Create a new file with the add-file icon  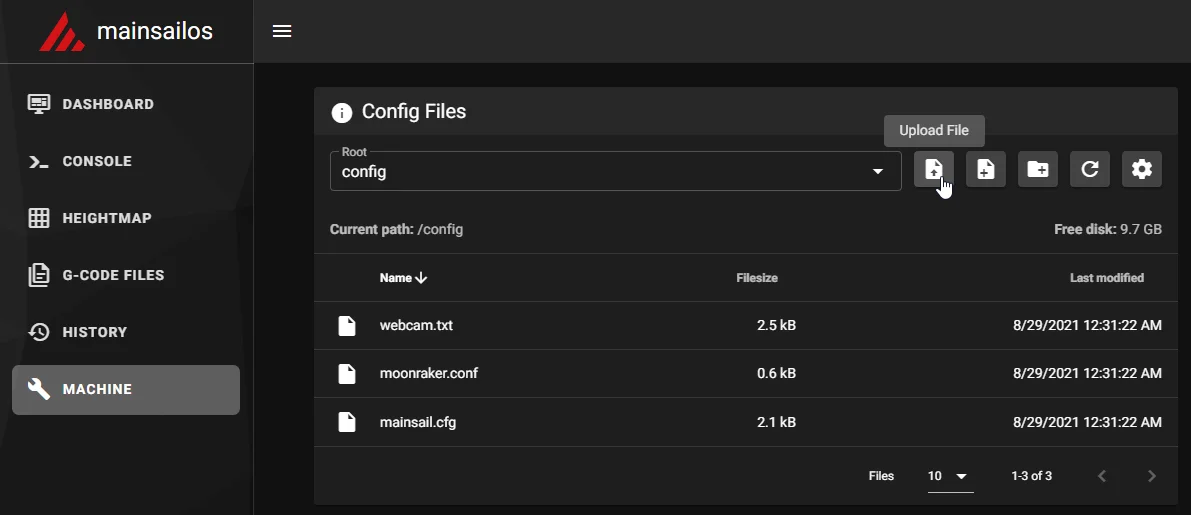click(986, 170)
